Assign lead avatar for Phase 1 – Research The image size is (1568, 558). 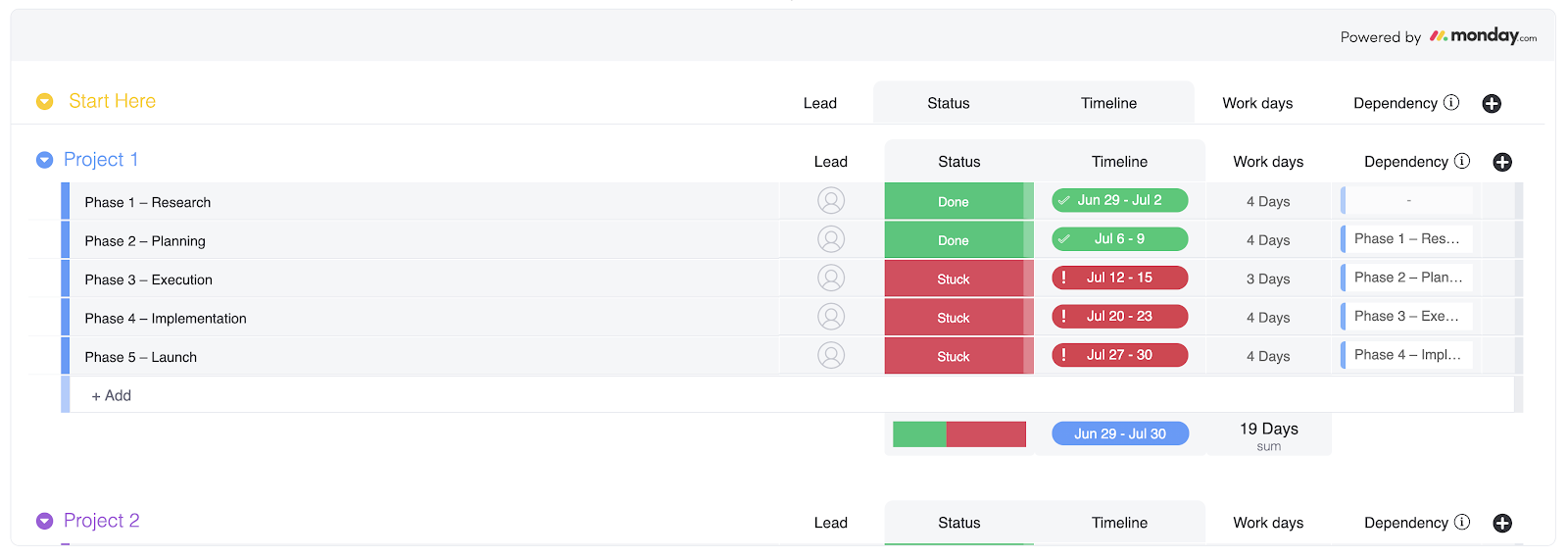831,201
